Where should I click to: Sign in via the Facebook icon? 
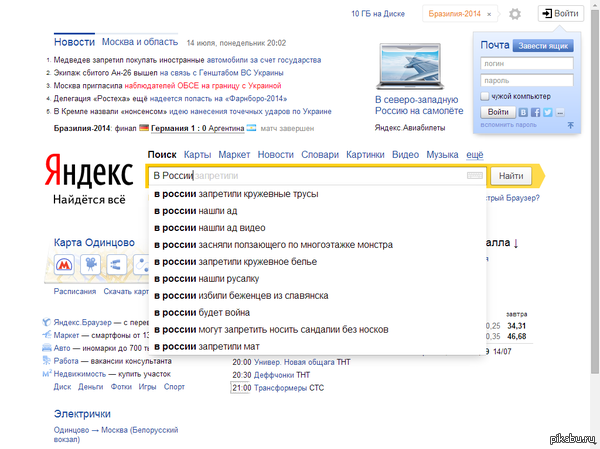[535, 112]
